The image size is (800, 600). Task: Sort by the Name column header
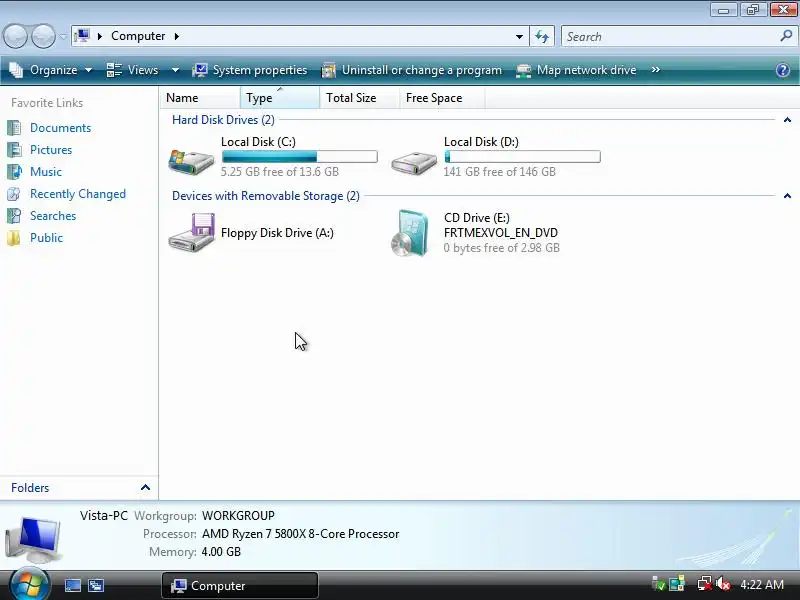point(200,97)
